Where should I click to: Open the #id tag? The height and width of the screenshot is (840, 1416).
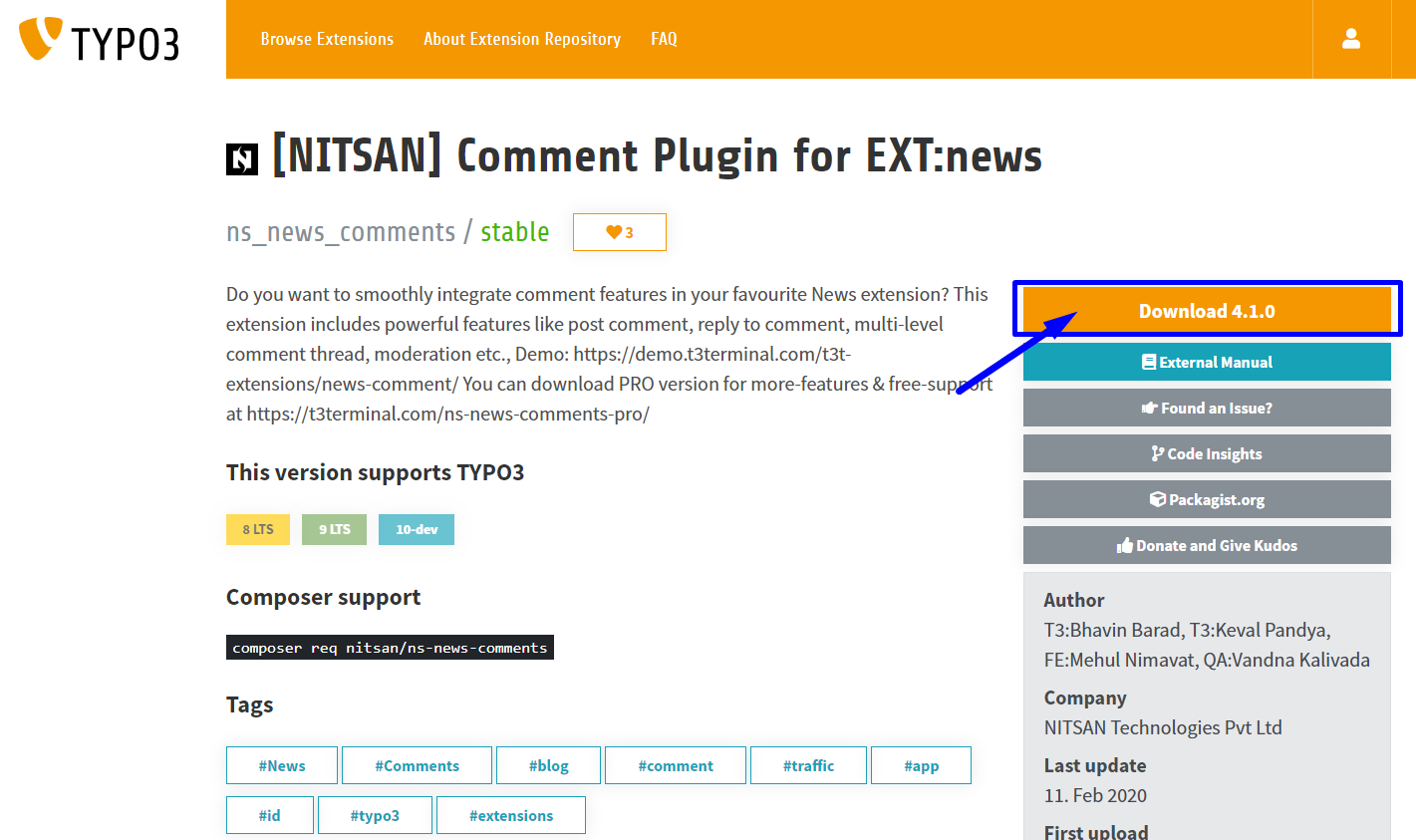point(270,815)
